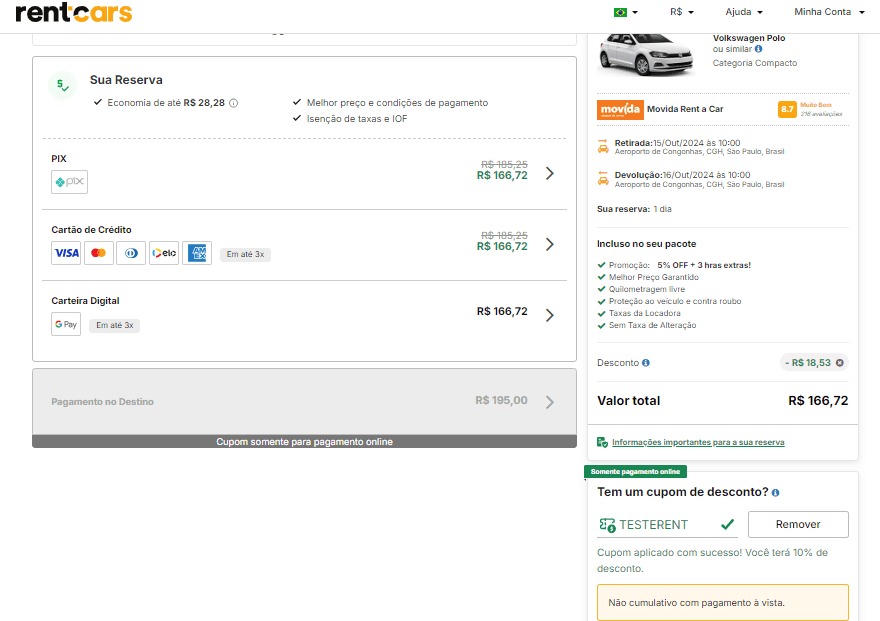
Task: Select the Diners Club card icon
Action: click(131, 253)
